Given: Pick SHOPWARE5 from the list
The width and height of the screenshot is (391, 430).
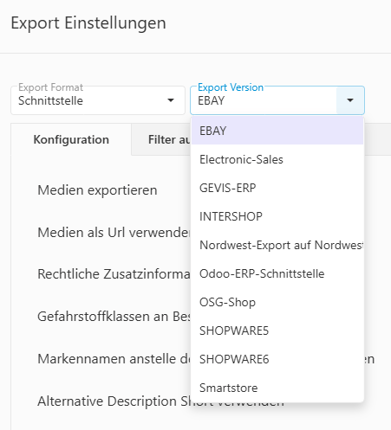Looking at the screenshot, I should tap(277, 331).
